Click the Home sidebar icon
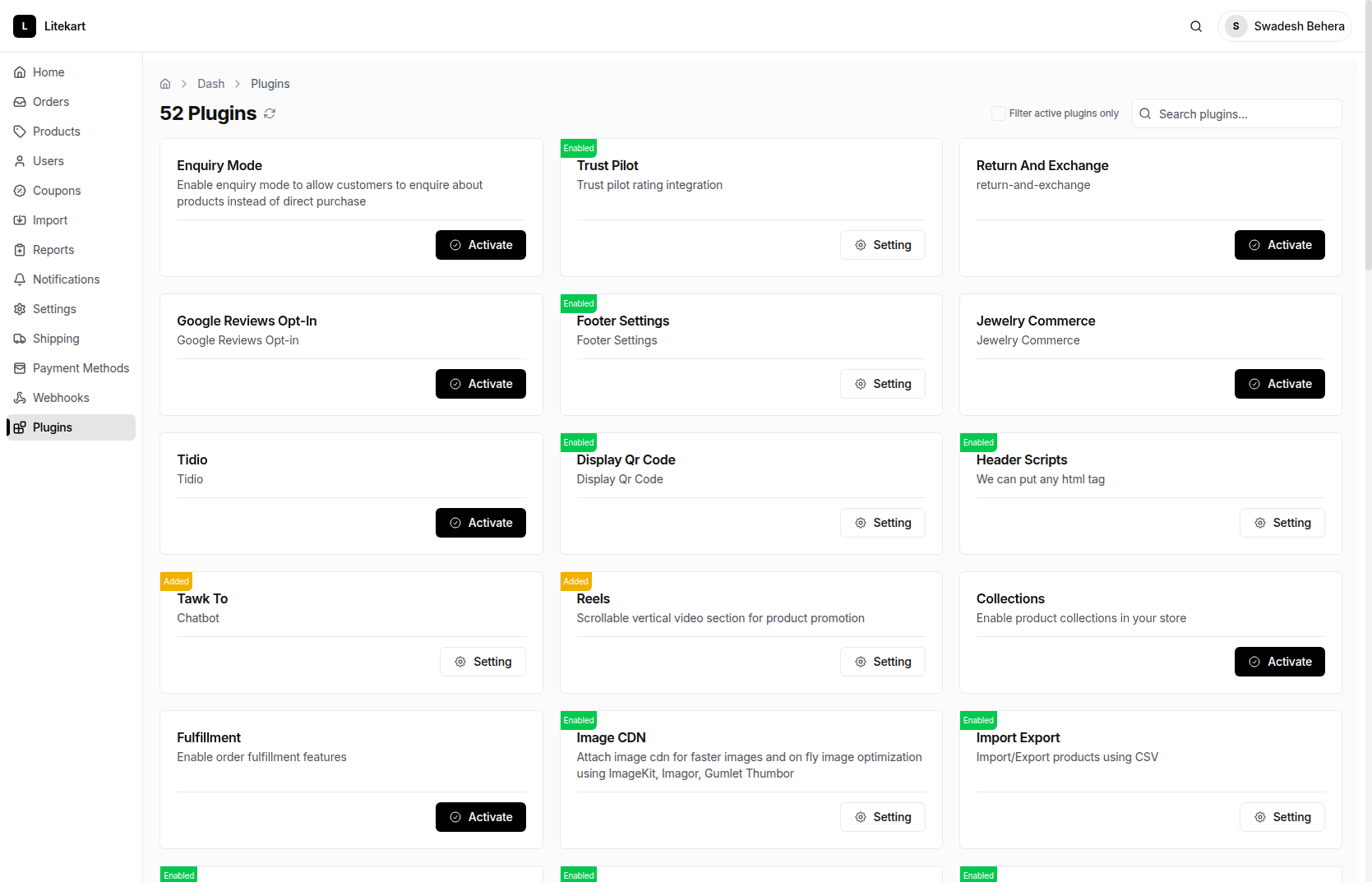 tap(20, 72)
